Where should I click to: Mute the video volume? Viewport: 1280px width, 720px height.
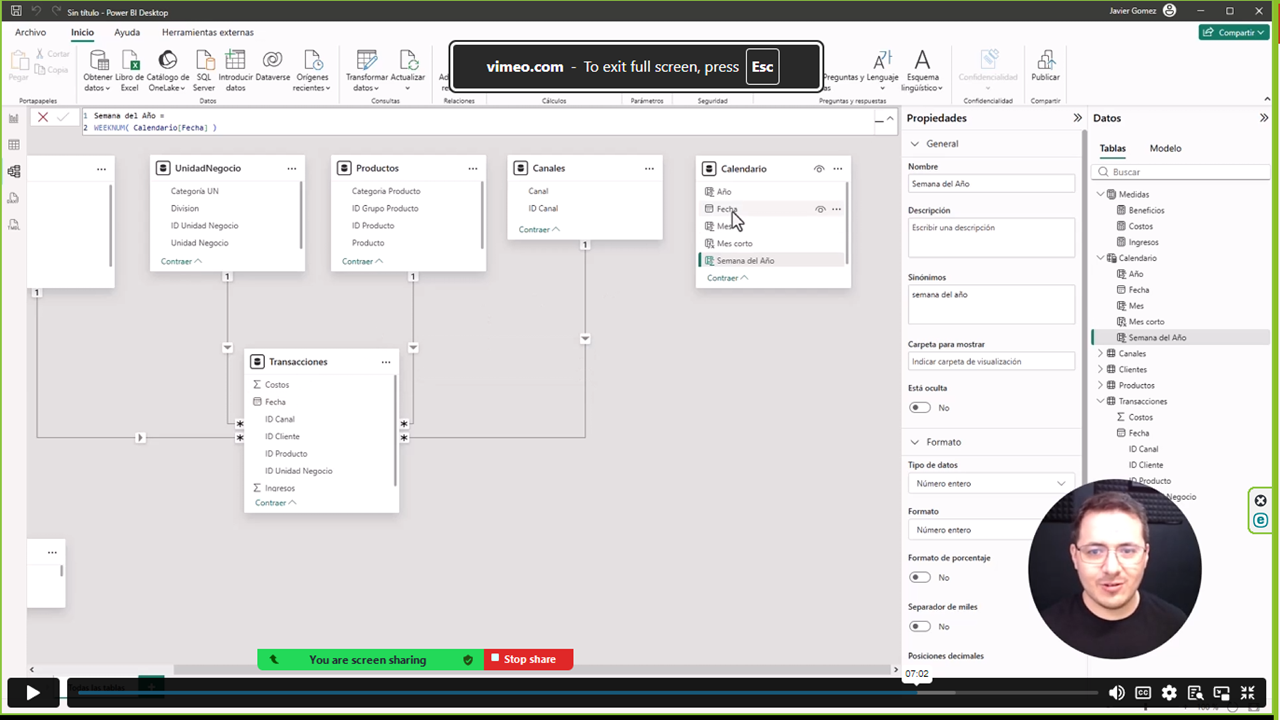click(1117, 692)
